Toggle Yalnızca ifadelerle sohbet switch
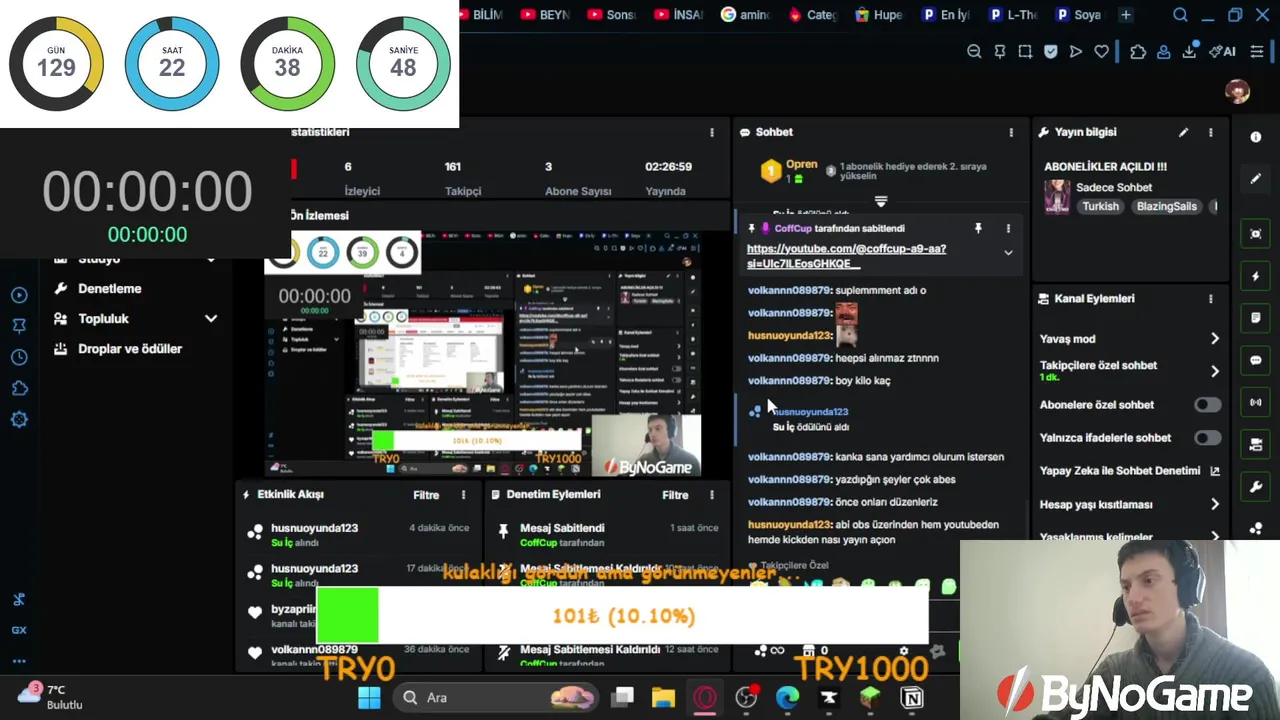Viewport: 1280px width, 720px height. [1207, 438]
